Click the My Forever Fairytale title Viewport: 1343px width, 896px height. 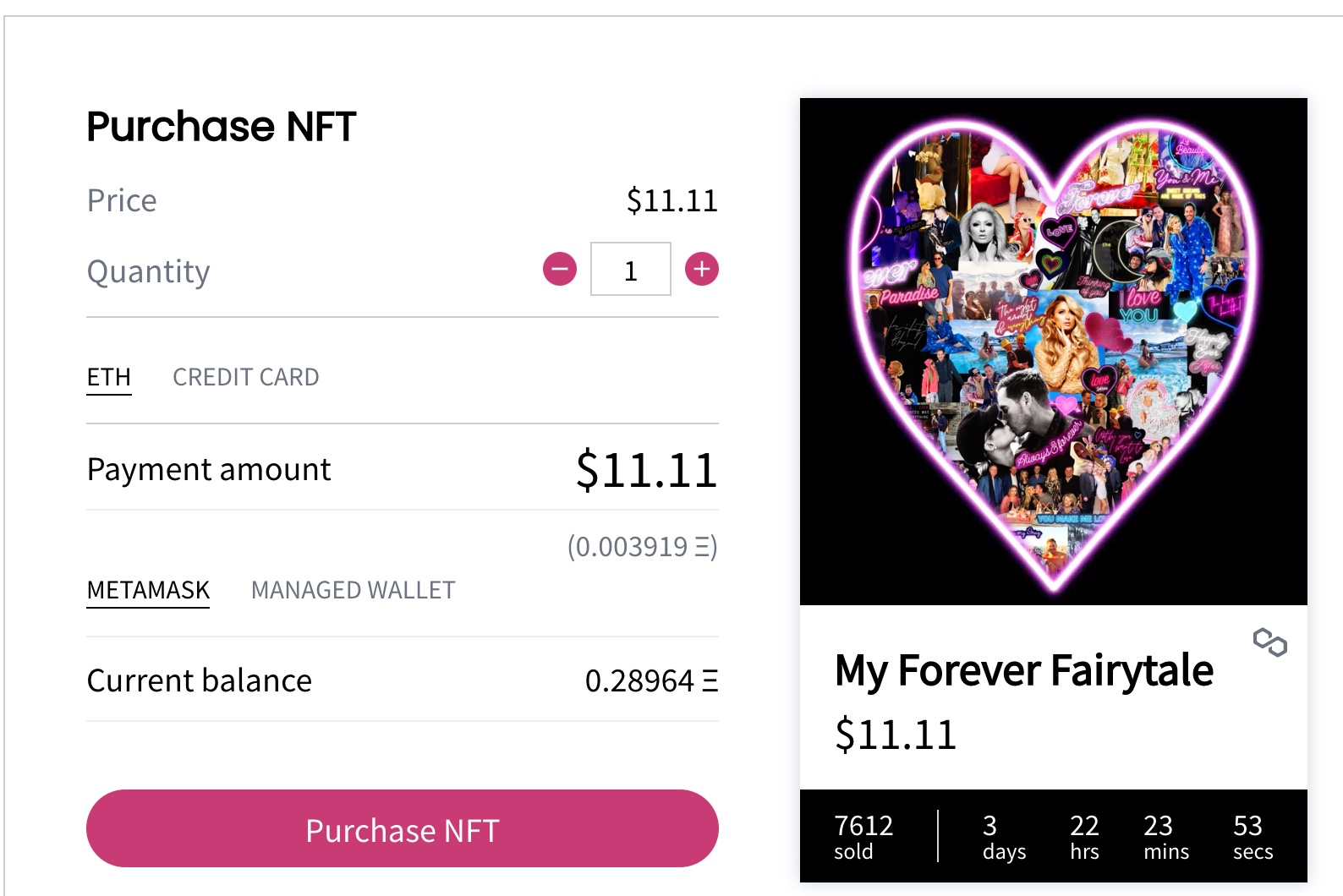pos(1024,670)
